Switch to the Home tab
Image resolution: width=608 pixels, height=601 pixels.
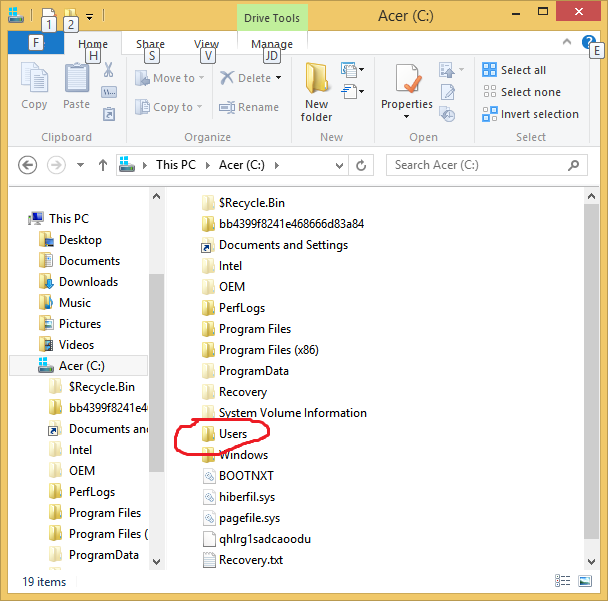93,44
